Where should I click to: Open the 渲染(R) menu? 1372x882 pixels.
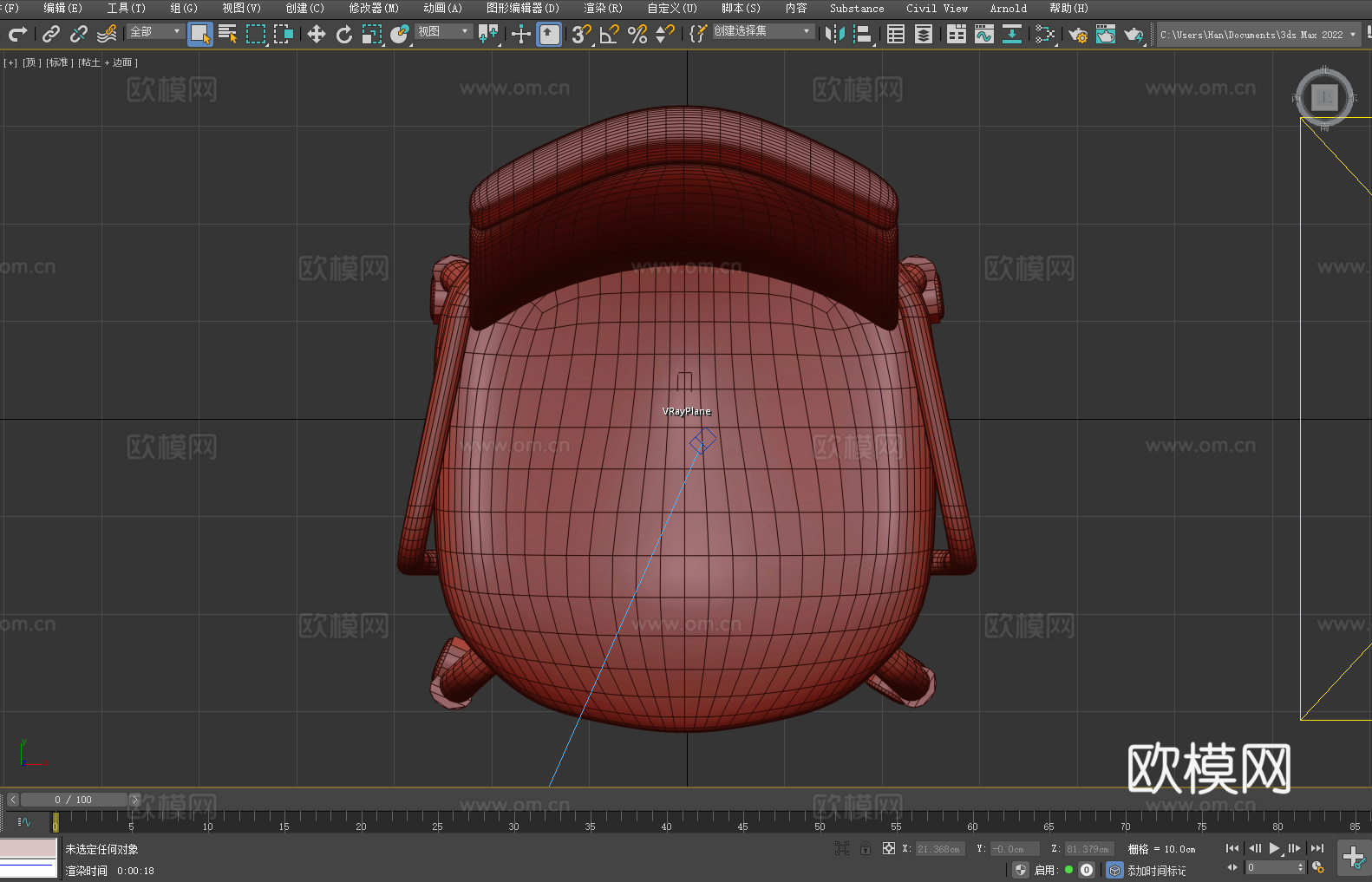click(x=603, y=8)
